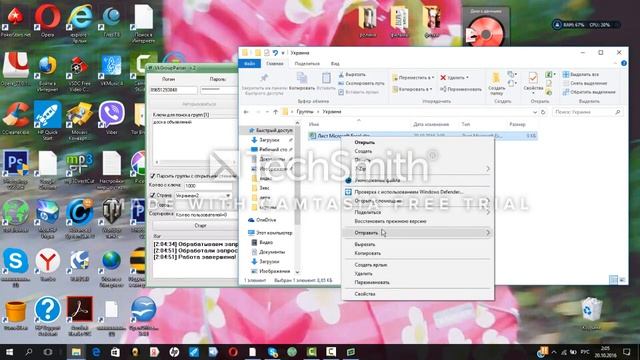
Task: Toggle the City checkbox below Country in VkGroupParser
Action: pyautogui.click(x=153, y=204)
